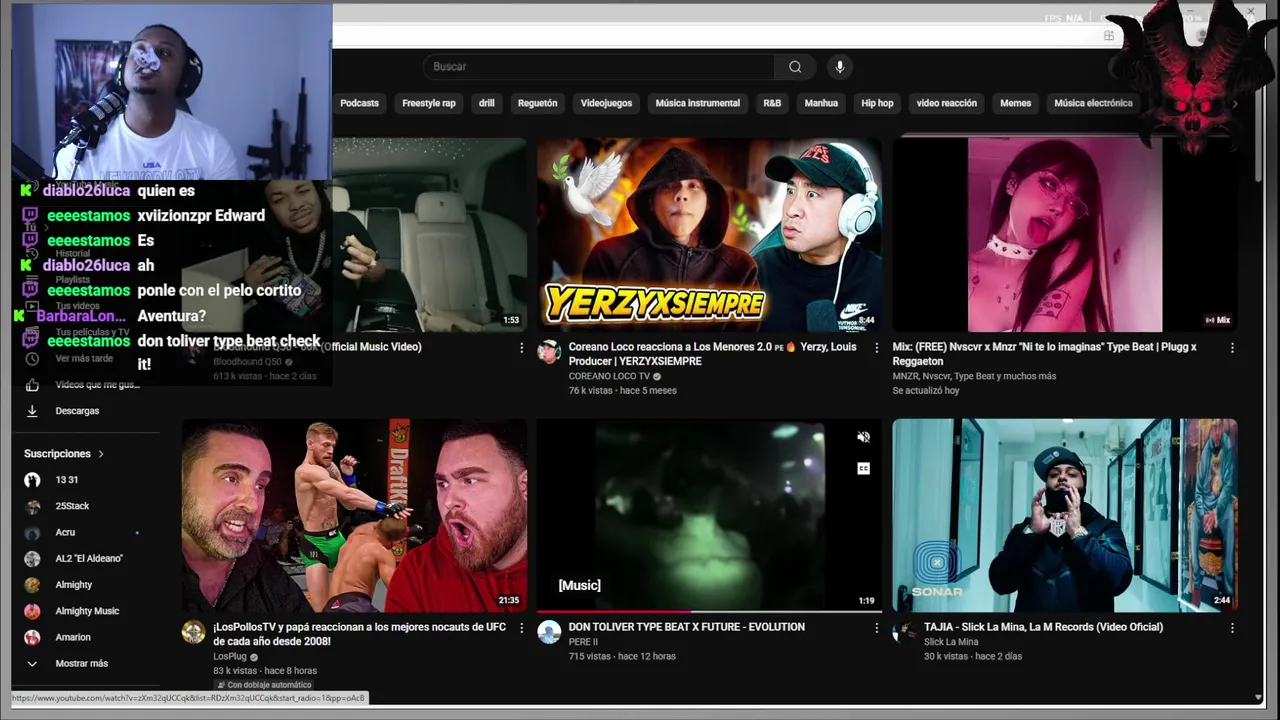Click the COREANO LOCO TV channel name
The height and width of the screenshot is (720, 1280).
pyautogui.click(x=609, y=376)
